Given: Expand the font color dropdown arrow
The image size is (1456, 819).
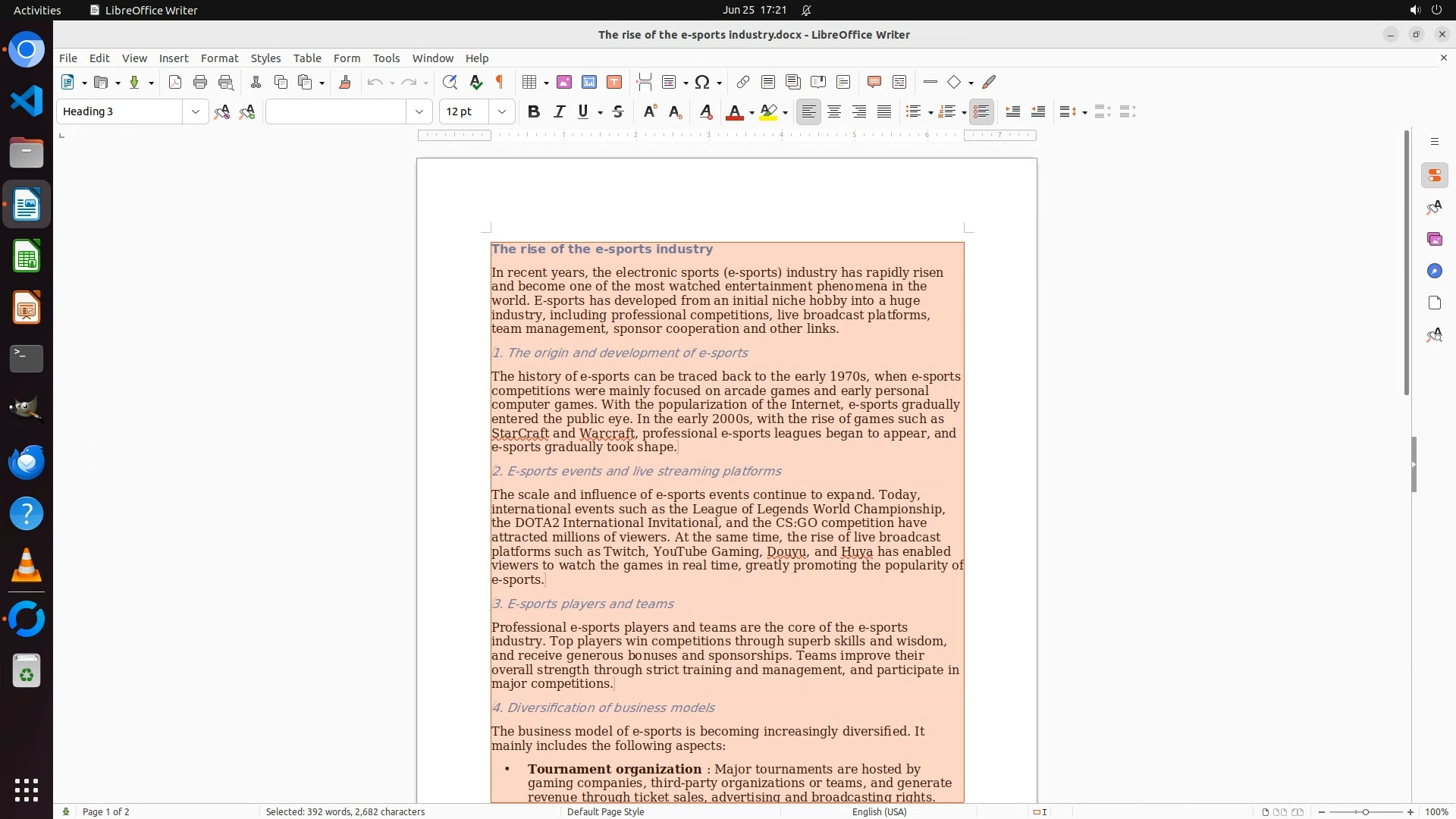Looking at the screenshot, I should 752,113.
